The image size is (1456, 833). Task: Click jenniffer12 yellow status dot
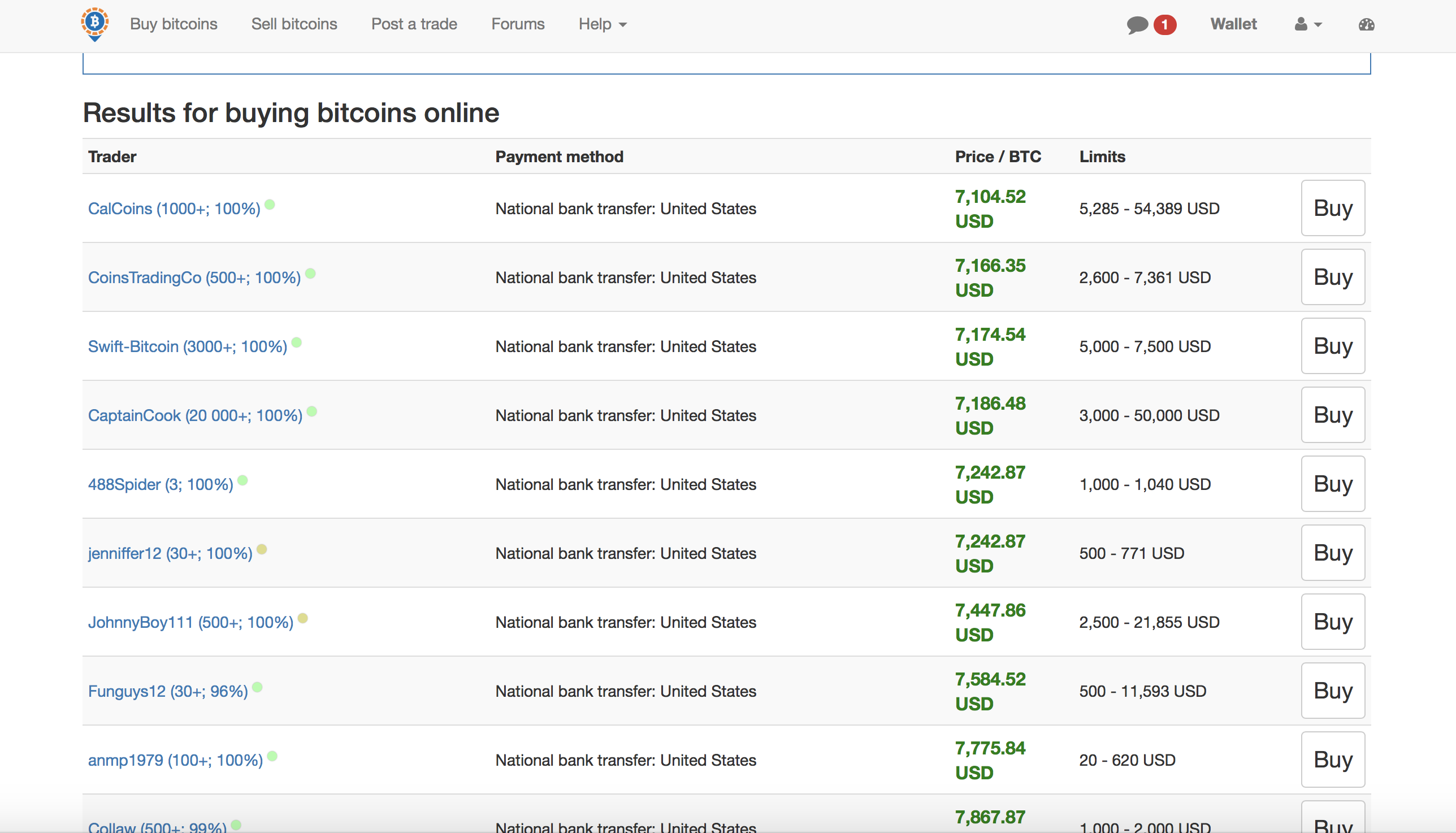click(x=262, y=549)
